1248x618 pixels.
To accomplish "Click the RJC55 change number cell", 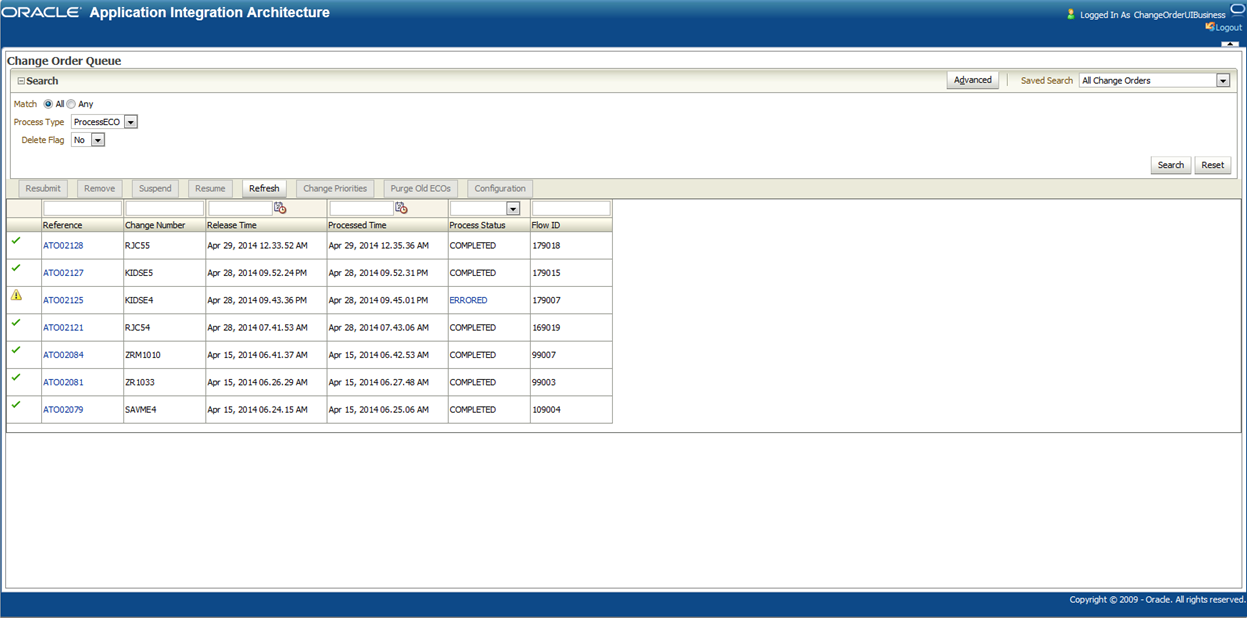I will (x=164, y=246).
